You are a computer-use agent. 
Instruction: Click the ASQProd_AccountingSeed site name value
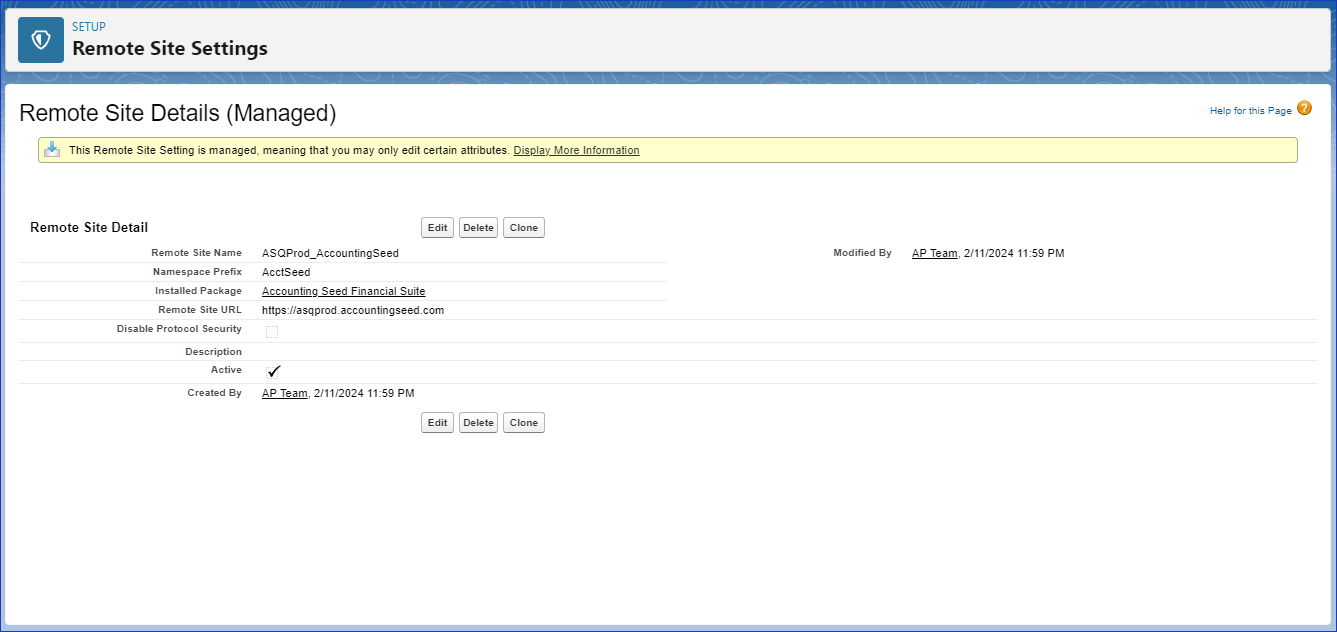[x=330, y=254]
